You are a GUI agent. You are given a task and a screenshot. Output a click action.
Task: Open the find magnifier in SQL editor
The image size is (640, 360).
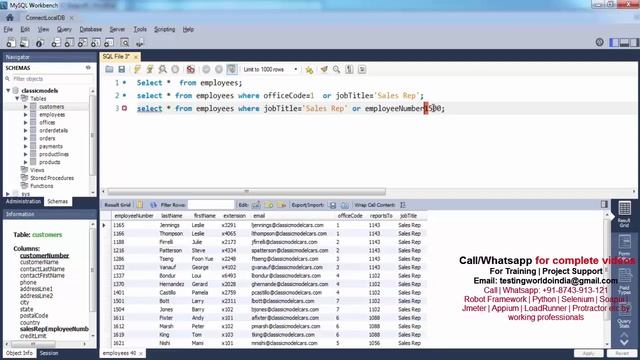click(x=336, y=69)
